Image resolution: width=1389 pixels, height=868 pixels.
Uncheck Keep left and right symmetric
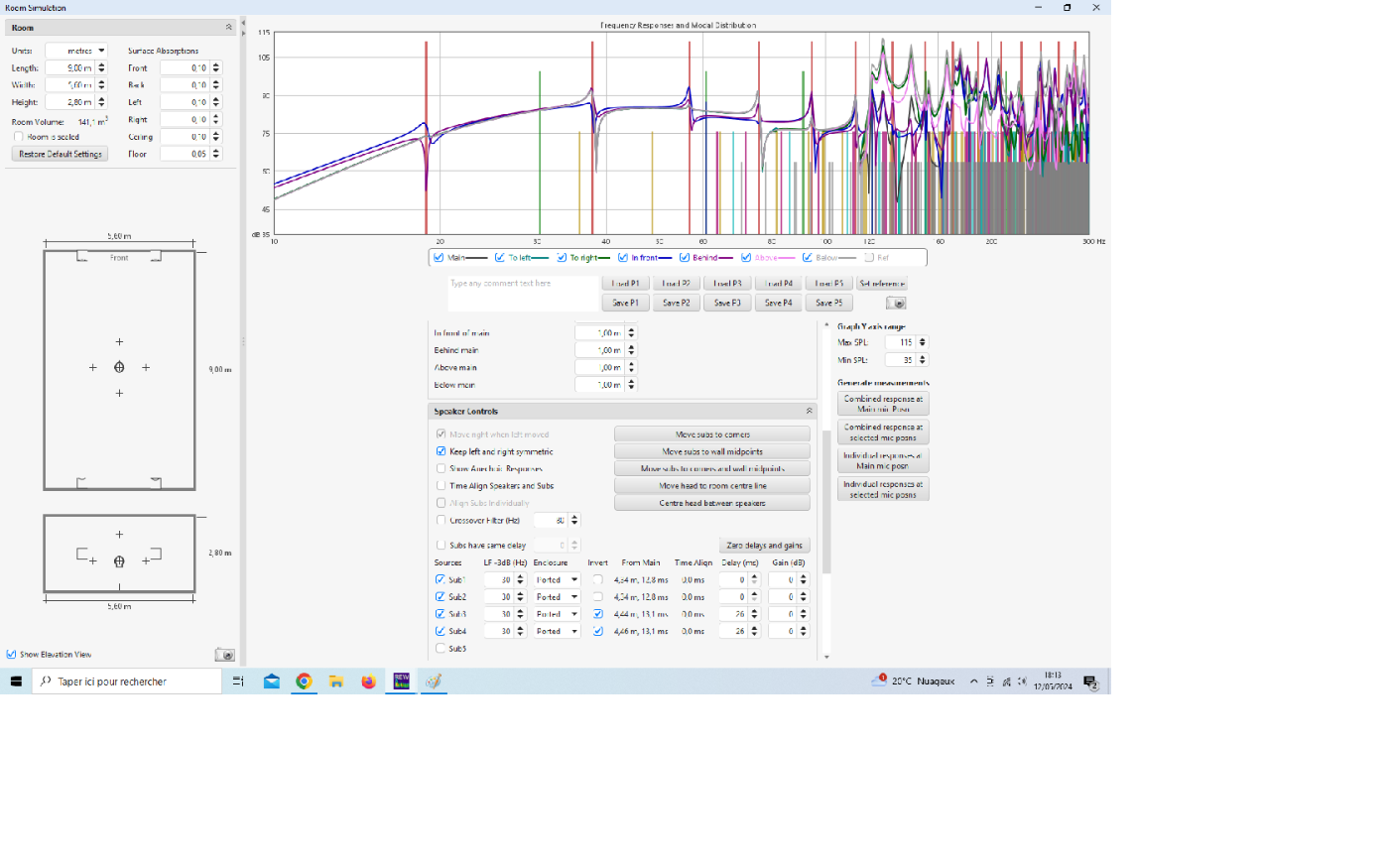(x=442, y=451)
